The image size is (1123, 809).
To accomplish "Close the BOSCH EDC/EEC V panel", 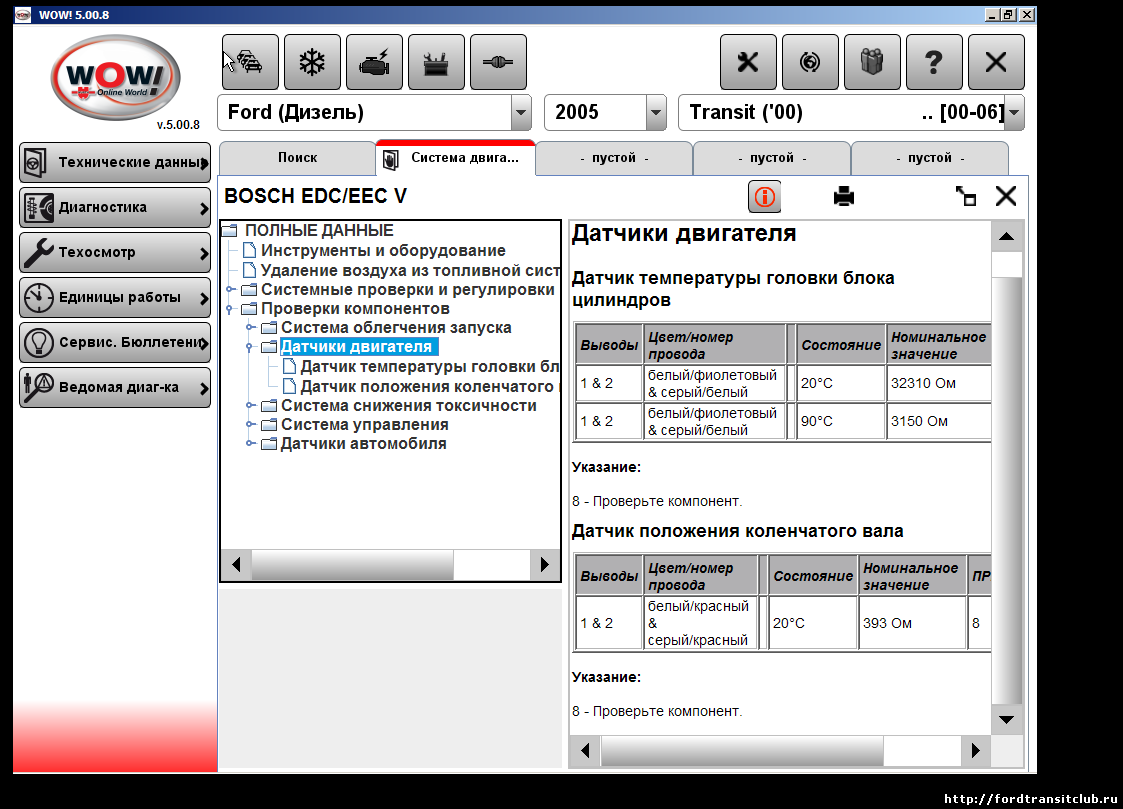I will (x=1006, y=196).
